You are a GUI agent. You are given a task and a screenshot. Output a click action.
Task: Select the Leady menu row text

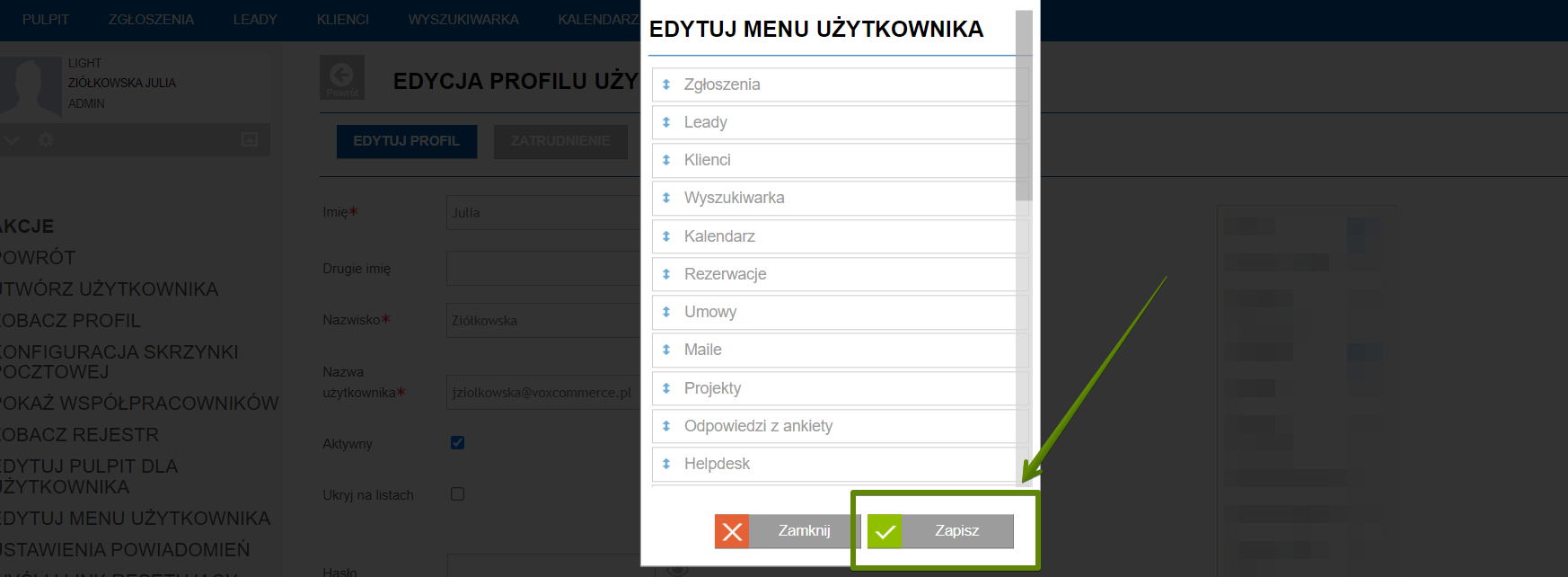[x=706, y=122]
